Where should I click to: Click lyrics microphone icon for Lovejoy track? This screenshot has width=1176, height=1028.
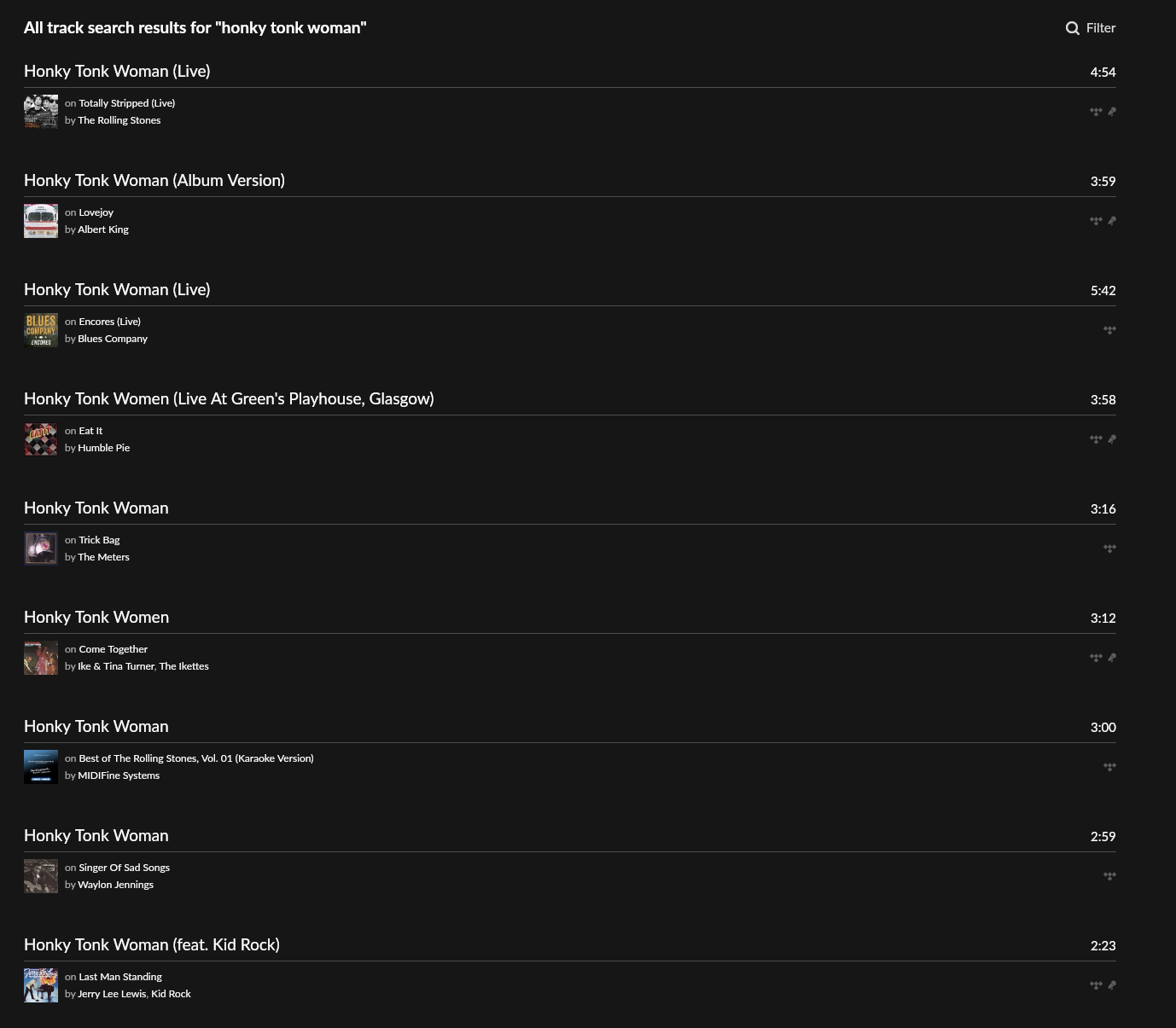point(1112,221)
